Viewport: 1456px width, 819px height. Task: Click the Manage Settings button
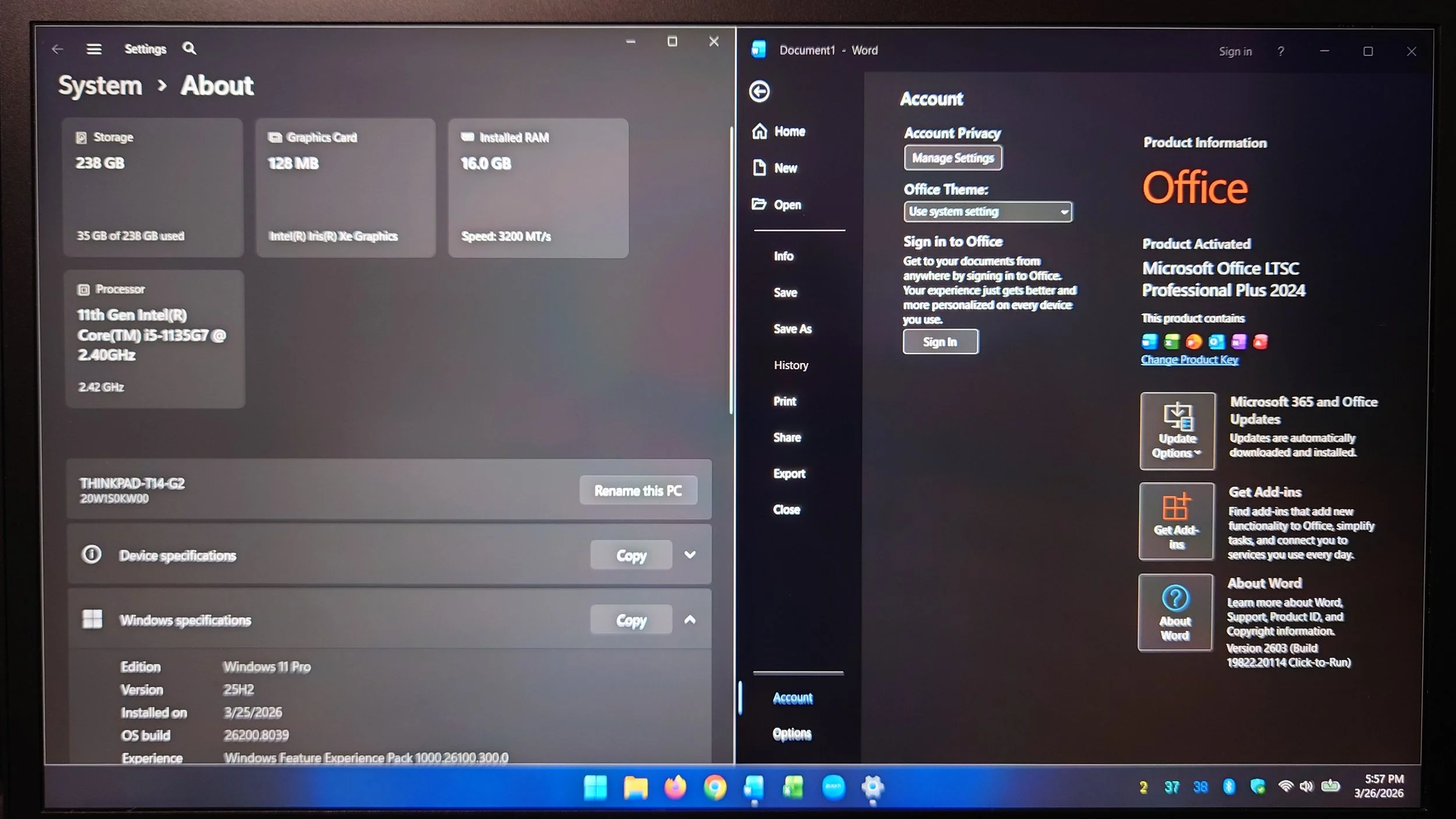tap(953, 158)
